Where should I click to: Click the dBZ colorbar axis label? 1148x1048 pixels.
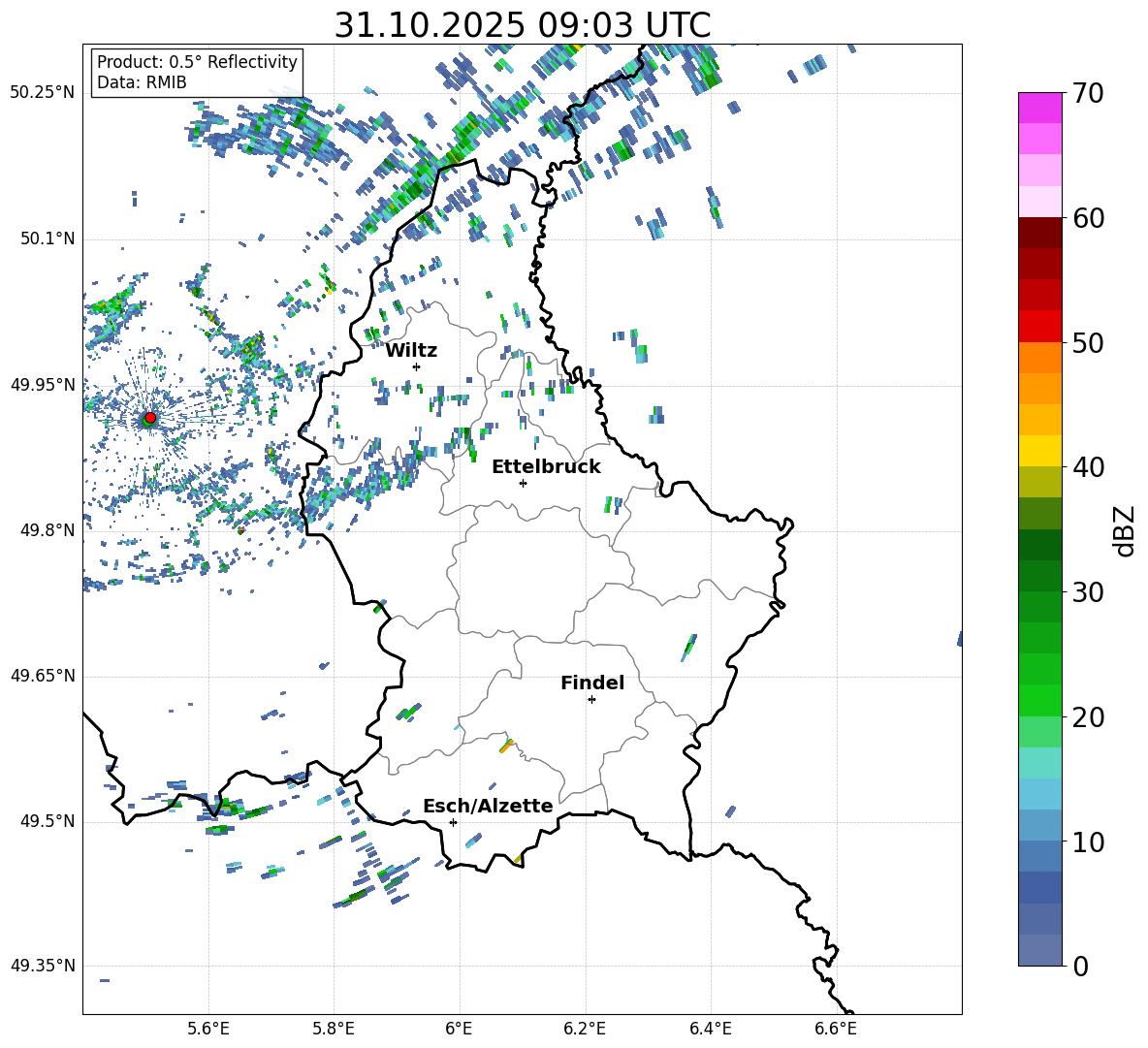(x=1124, y=530)
